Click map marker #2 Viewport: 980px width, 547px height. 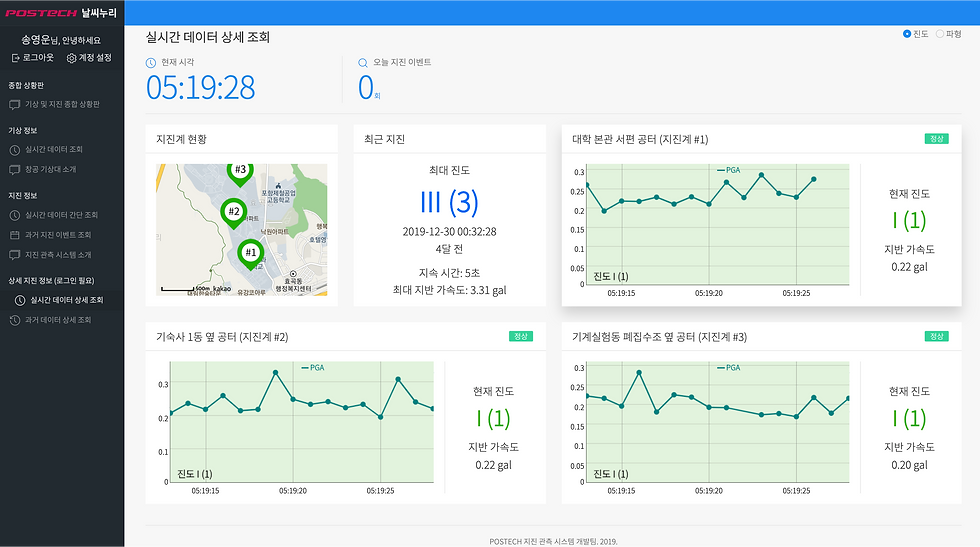click(234, 213)
